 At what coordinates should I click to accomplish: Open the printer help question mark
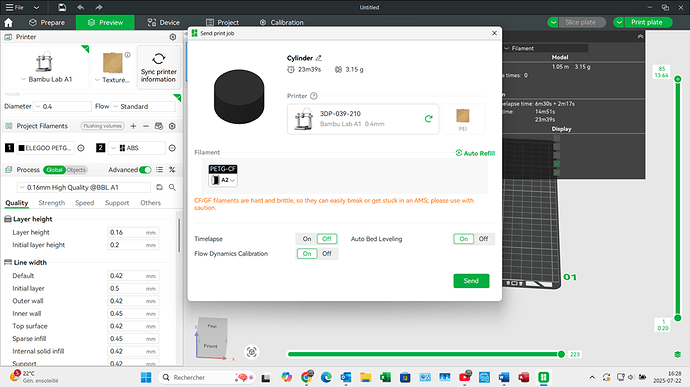click(313, 96)
